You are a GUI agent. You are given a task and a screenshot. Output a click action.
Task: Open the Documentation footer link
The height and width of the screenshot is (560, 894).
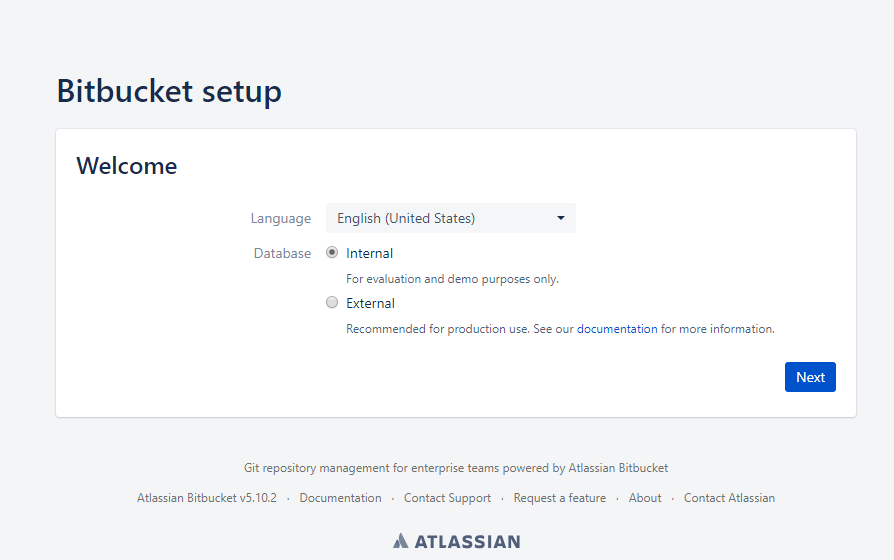(340, 498)
